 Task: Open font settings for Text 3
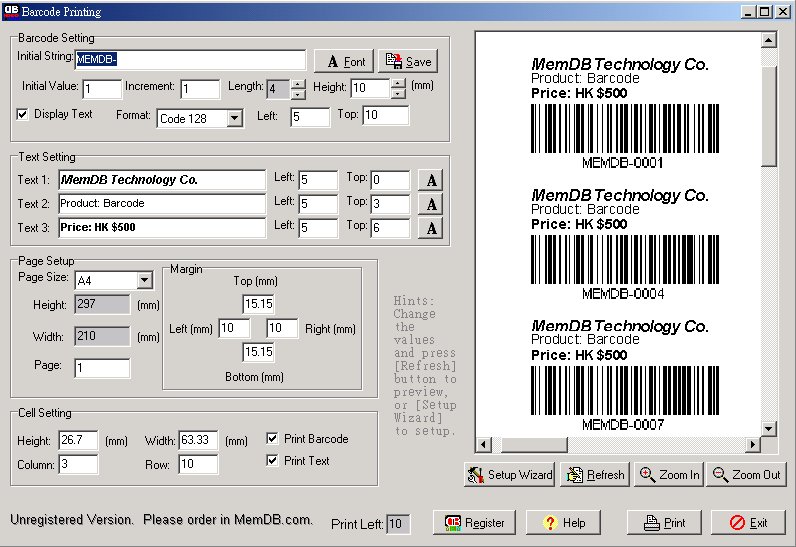[x=430, y=228]
